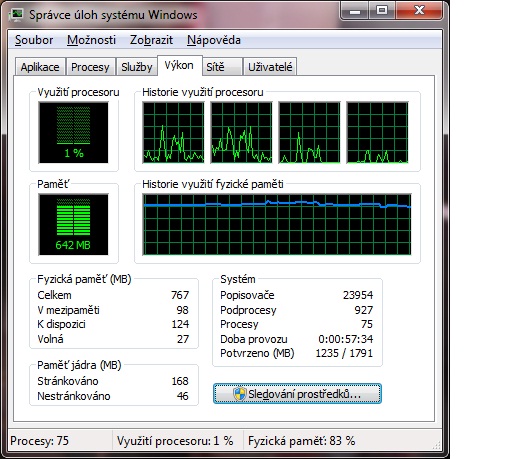Switch to the Sítě tab
The image size is (524, 459).
tap(222, 67)
